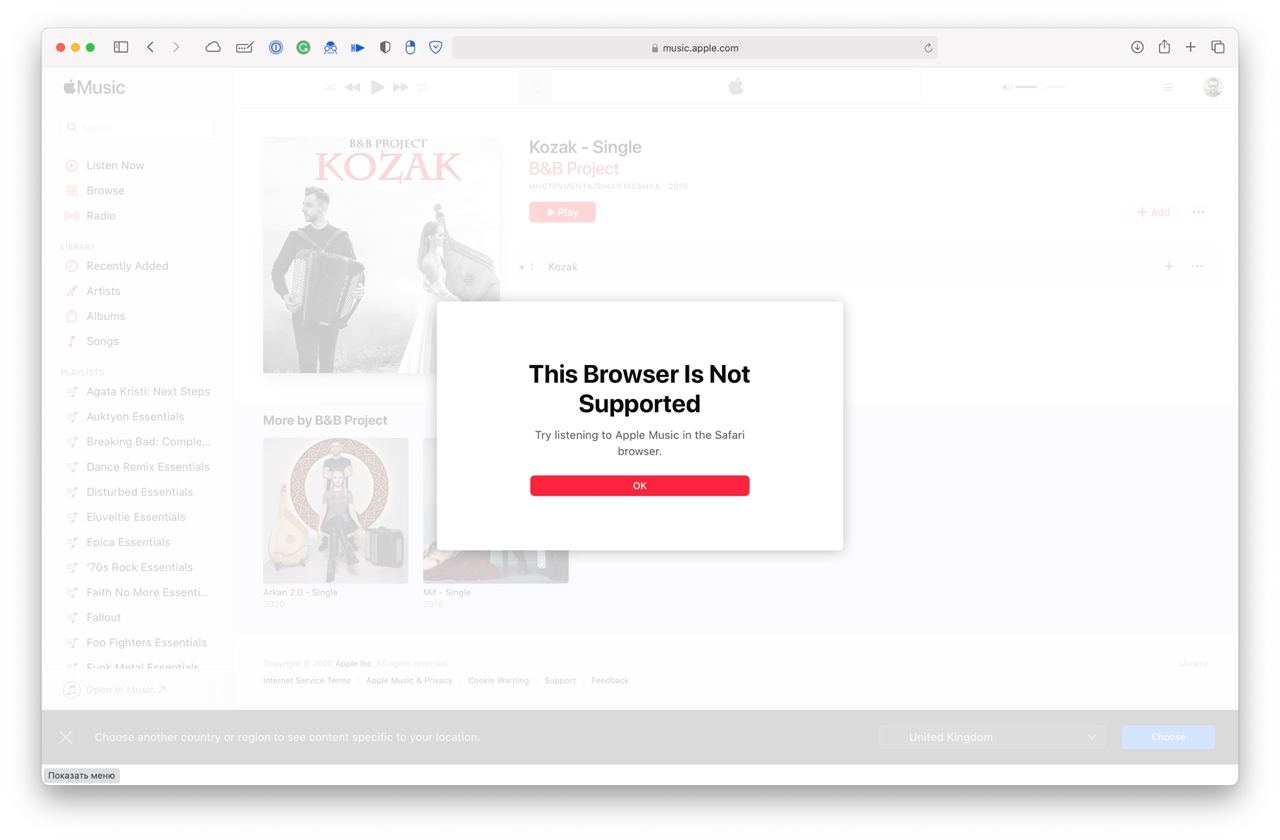
Task: Click OK in the unsupported browser dialog
Action: [639, 485]
